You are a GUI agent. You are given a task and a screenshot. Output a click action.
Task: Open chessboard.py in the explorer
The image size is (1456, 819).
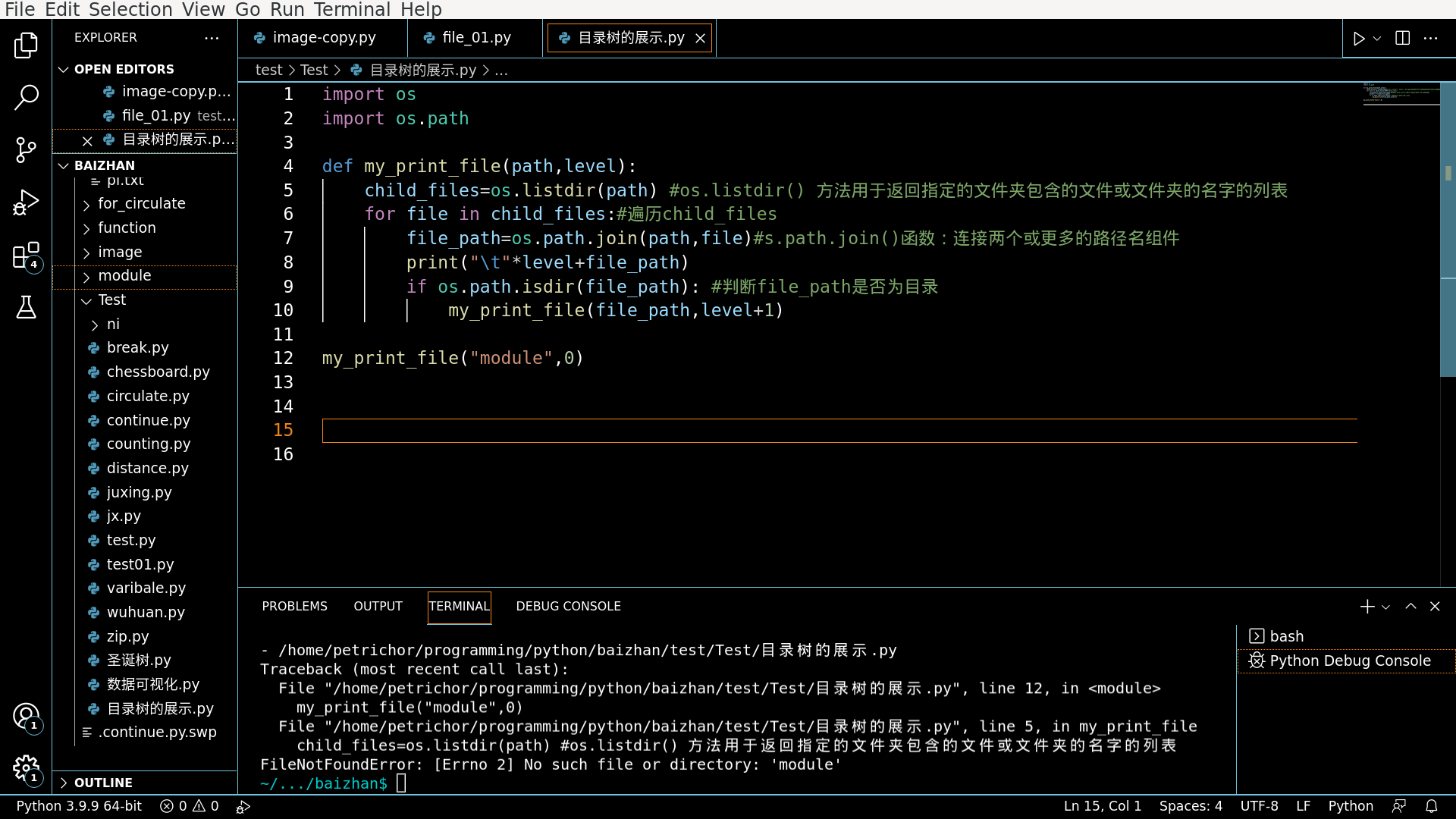pyautogui.click(x=144, y=372)
